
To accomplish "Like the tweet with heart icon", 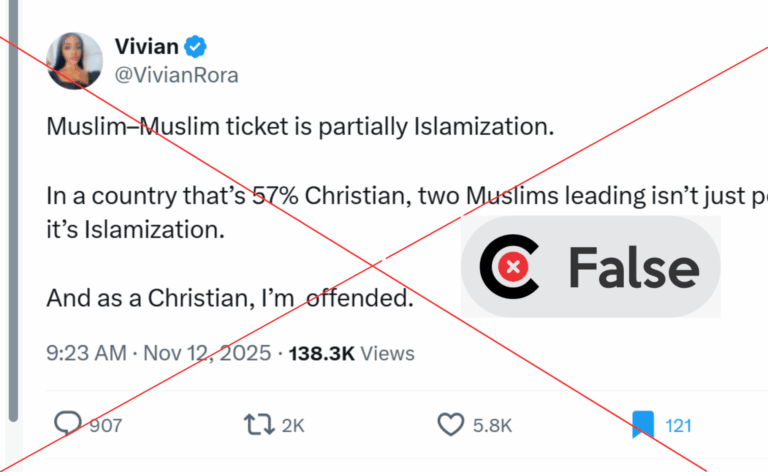I will click(451, 425).
